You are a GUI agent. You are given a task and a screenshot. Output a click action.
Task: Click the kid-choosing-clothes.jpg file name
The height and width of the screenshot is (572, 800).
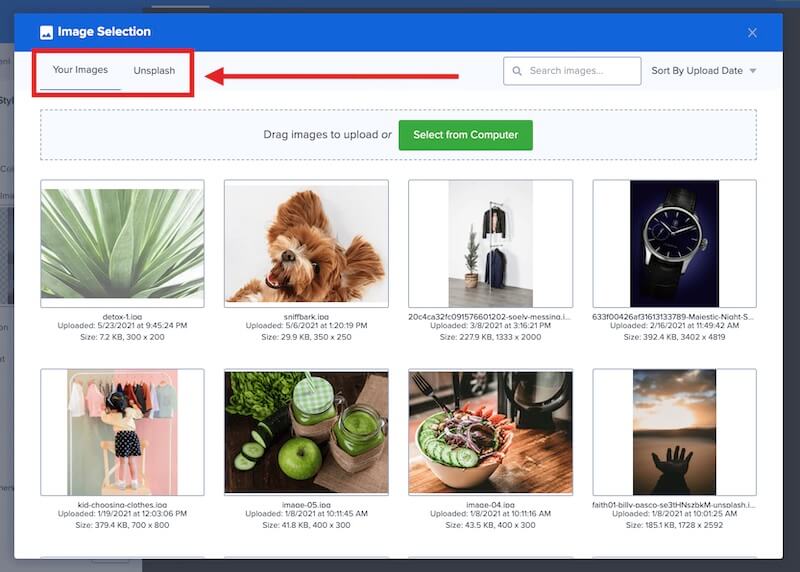coord(122,505)
